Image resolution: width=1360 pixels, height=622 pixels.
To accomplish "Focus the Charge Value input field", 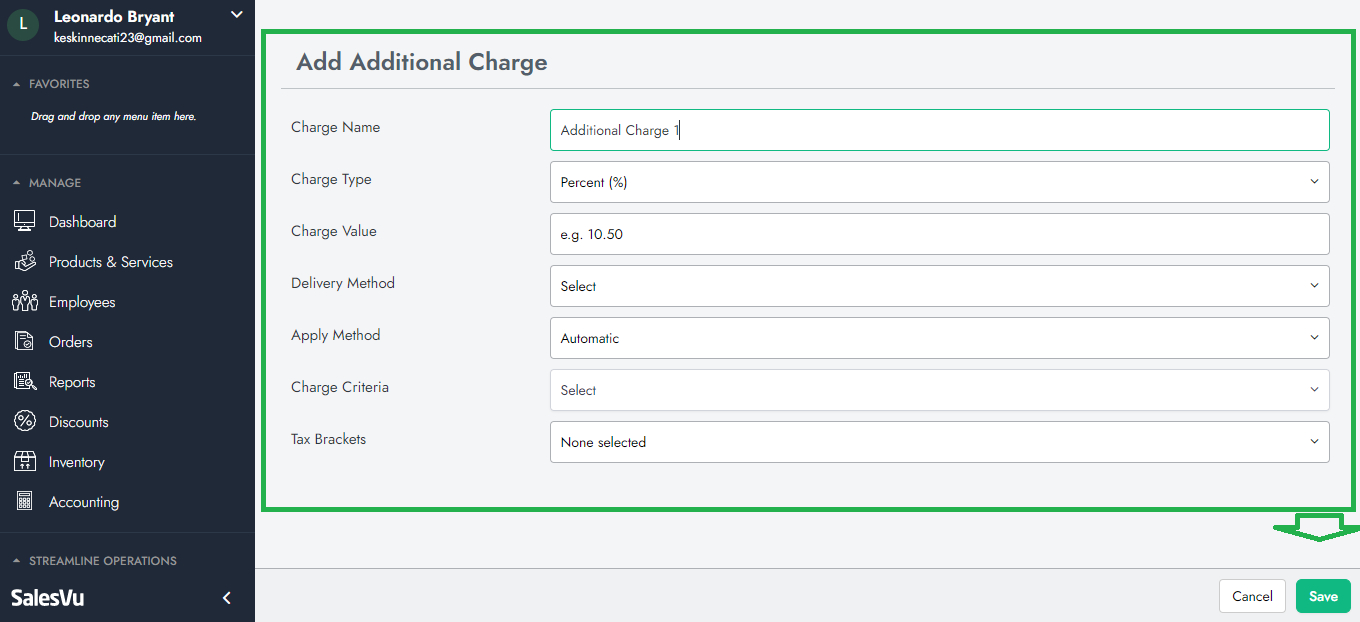I will click(x=939, y=234).
